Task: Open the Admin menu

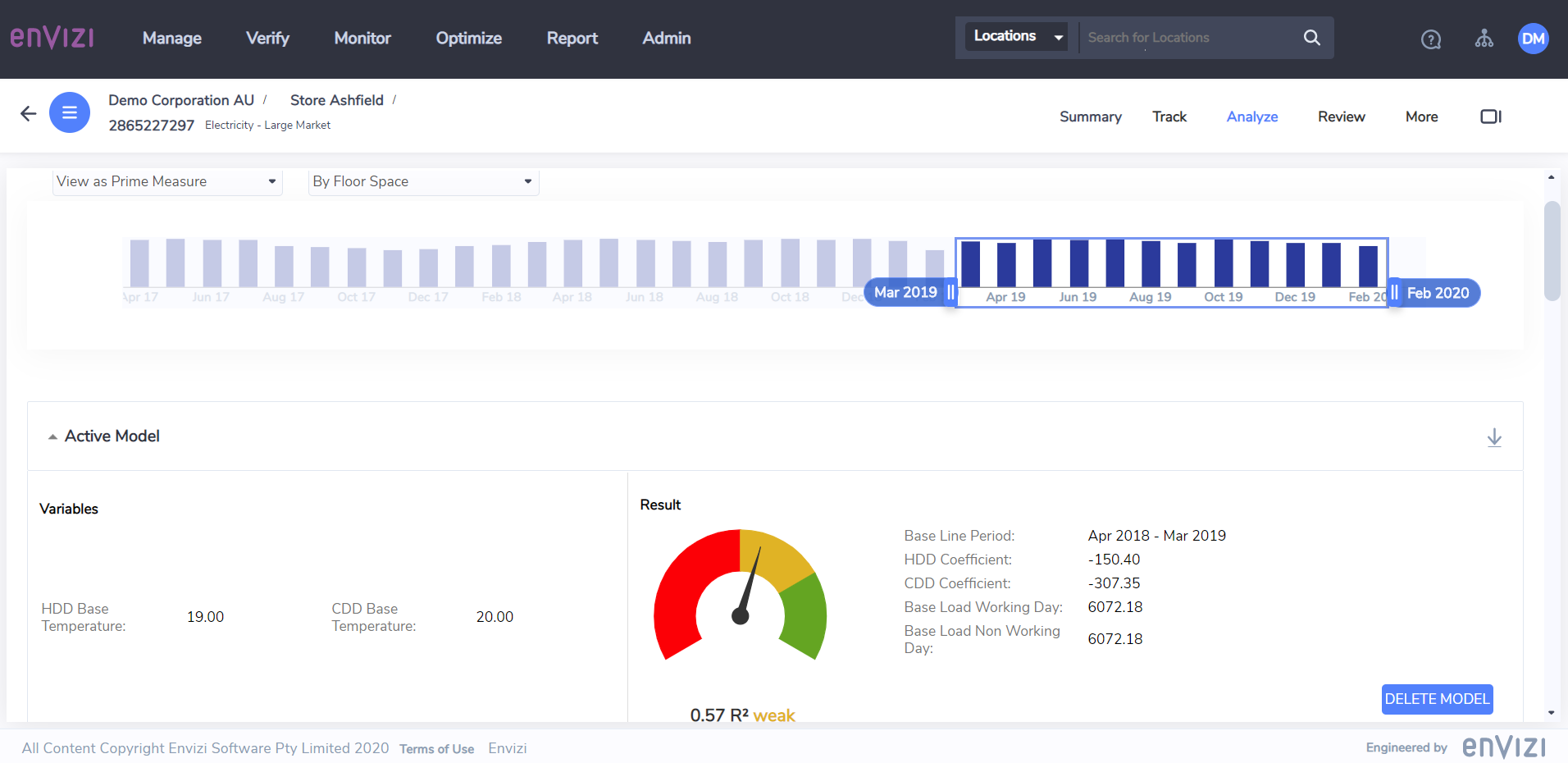Action: pos(667,38)
